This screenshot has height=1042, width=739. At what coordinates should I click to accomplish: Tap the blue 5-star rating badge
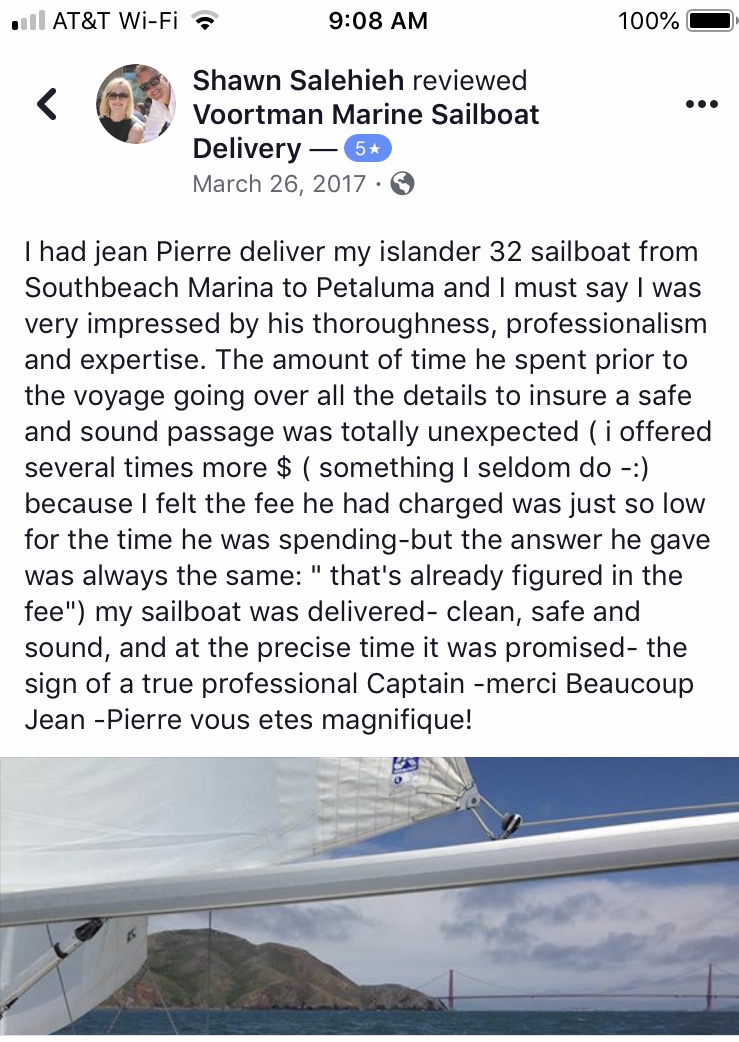point(368,149)
